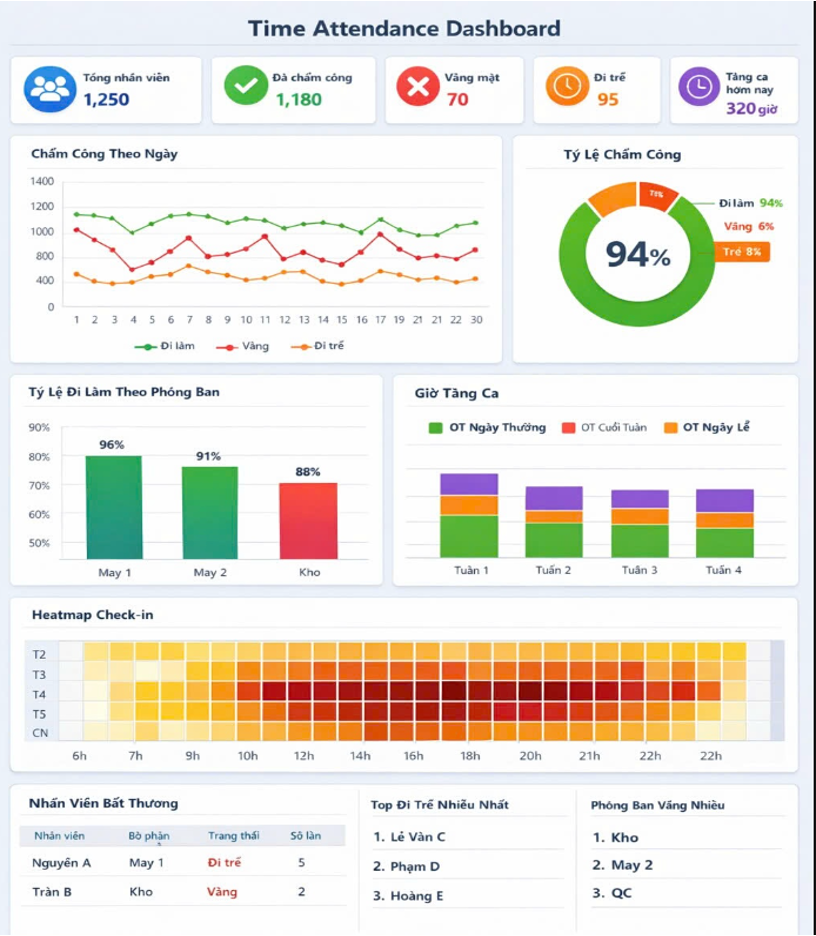Screen dimensions: 816x936
Task: Click the red X absent icon
Action: tap(418, 87)
